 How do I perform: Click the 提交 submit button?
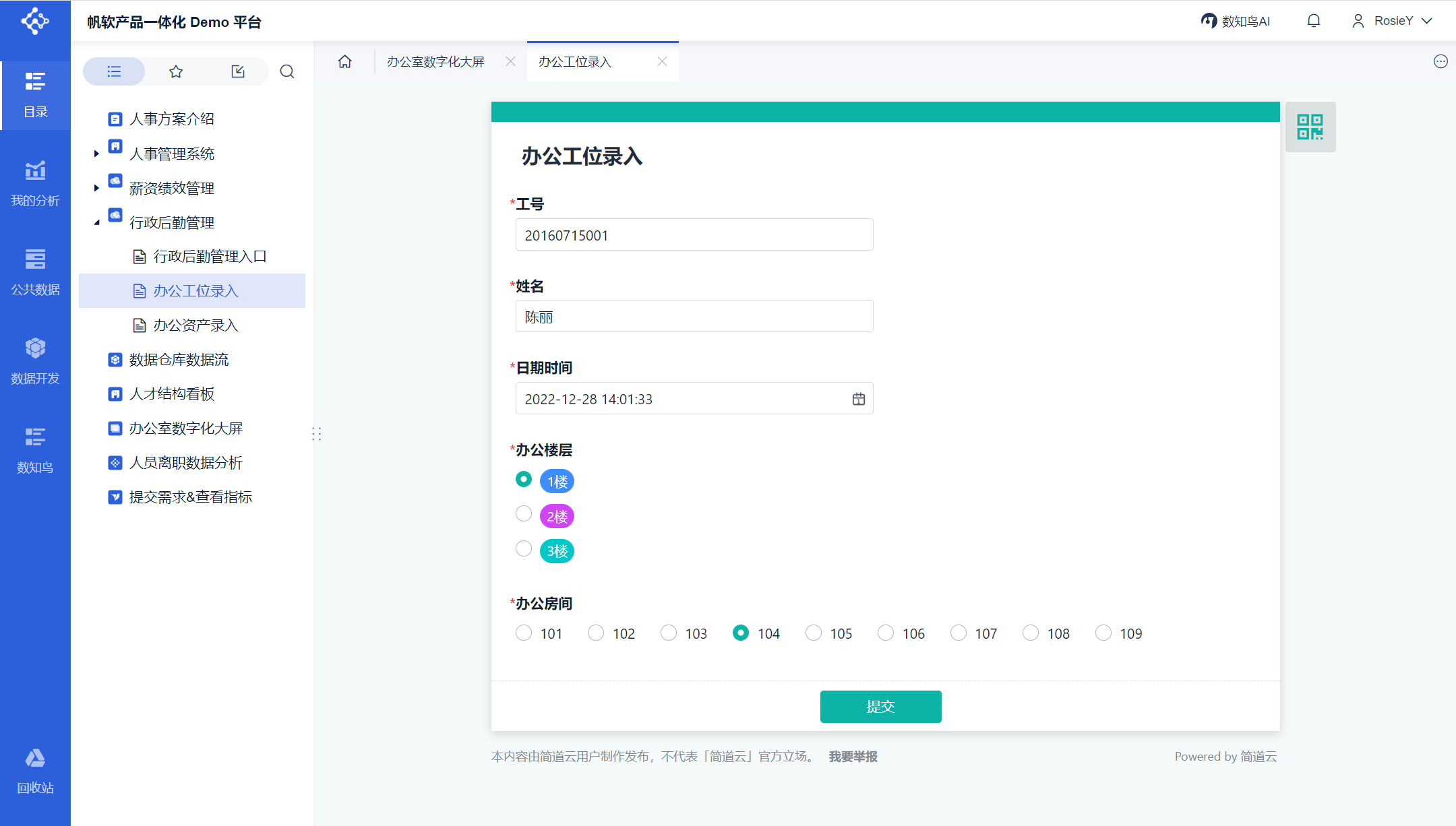tap(880, 707)
